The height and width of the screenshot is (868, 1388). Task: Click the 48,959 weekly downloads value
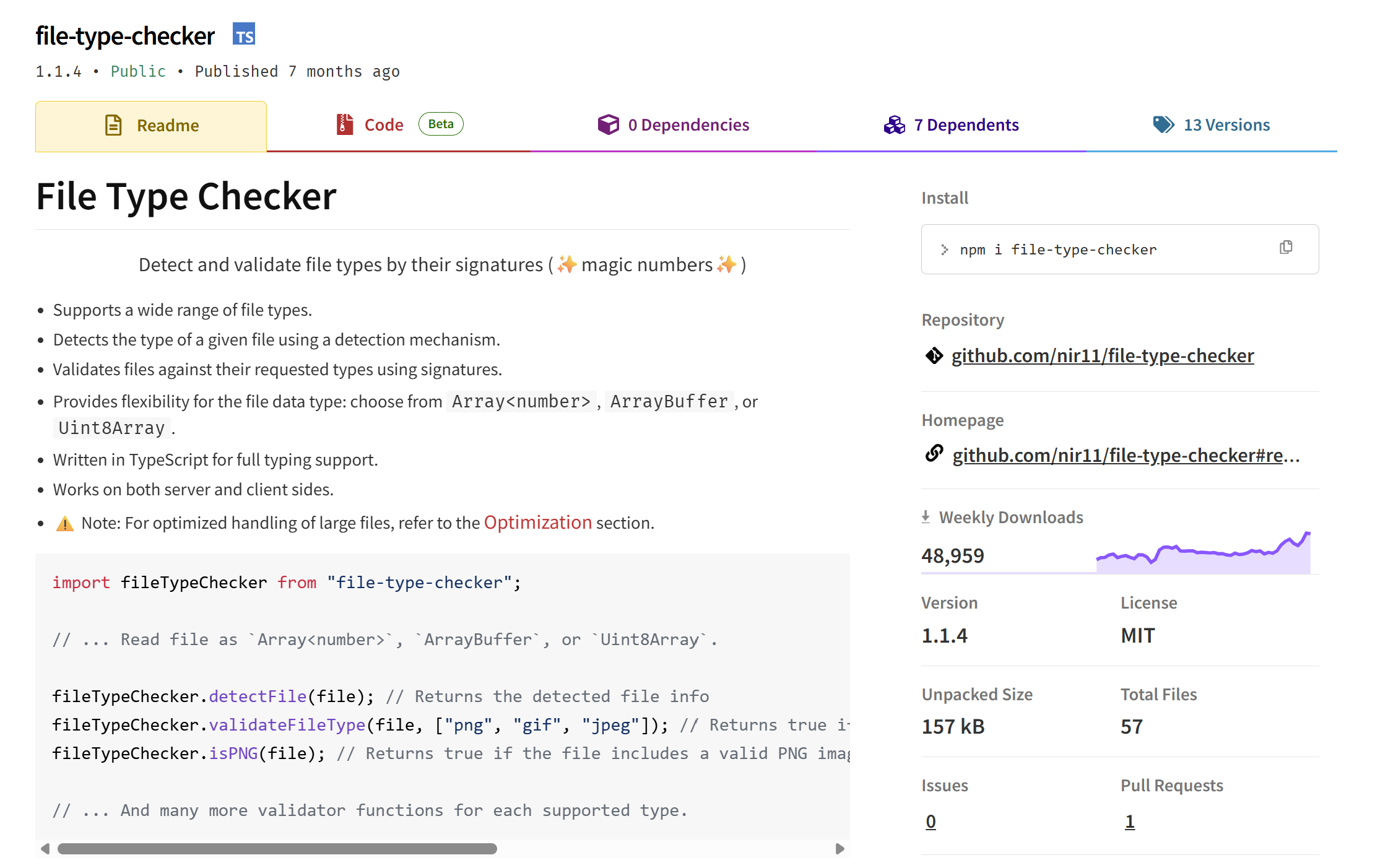pos(952,555)
